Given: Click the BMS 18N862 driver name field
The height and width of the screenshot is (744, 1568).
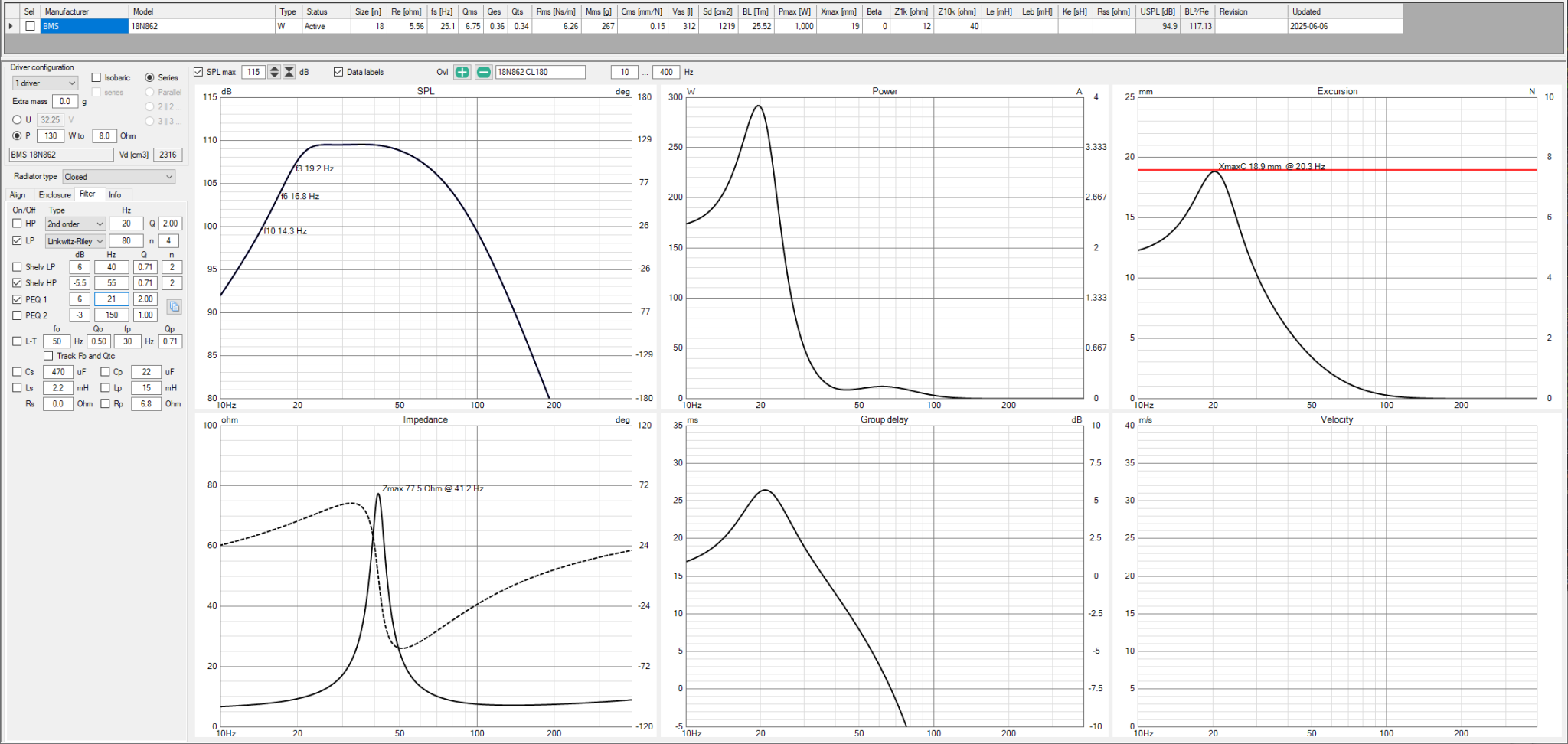Looking at the screenshot, I should click(61, 155).
